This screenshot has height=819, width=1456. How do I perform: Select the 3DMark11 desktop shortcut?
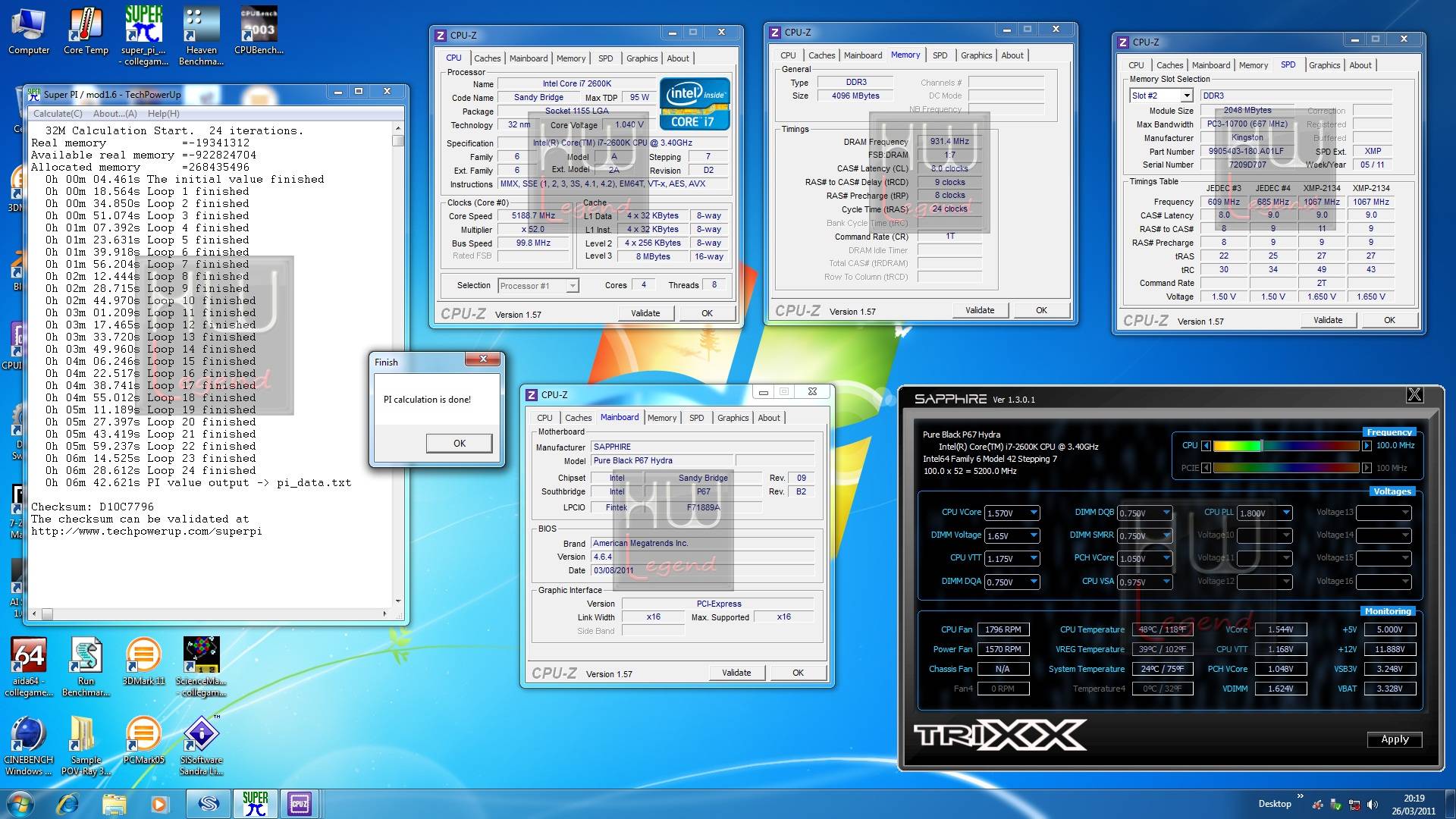tap(143, 661)
